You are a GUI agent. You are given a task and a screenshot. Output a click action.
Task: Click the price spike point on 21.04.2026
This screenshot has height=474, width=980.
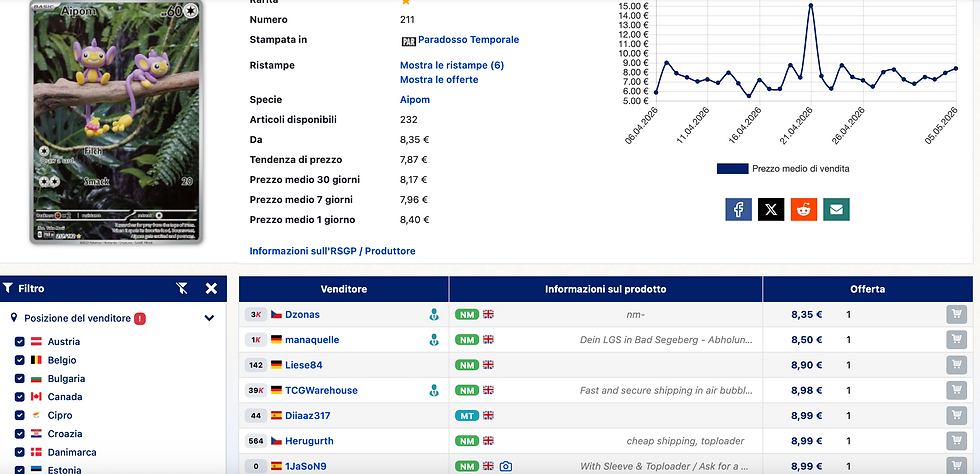(811, 6)
